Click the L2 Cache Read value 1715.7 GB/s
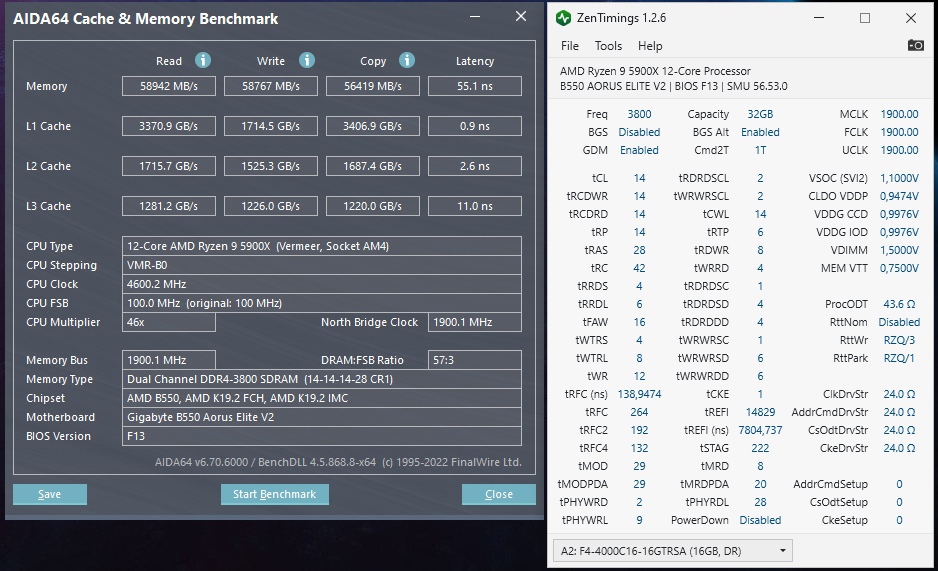 coord(169,166)
